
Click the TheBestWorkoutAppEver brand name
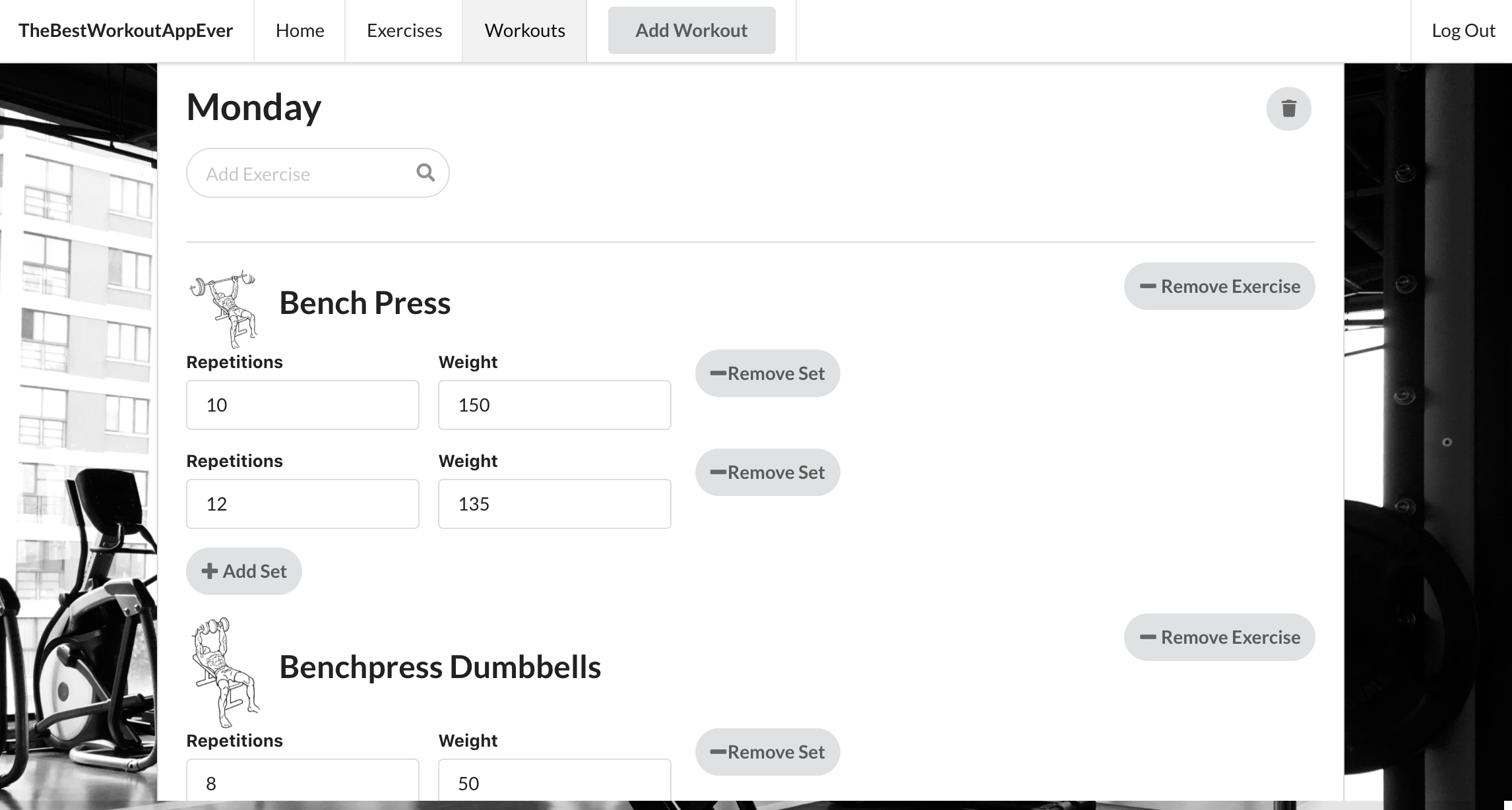pyautogui.click(x=126, y=30)
